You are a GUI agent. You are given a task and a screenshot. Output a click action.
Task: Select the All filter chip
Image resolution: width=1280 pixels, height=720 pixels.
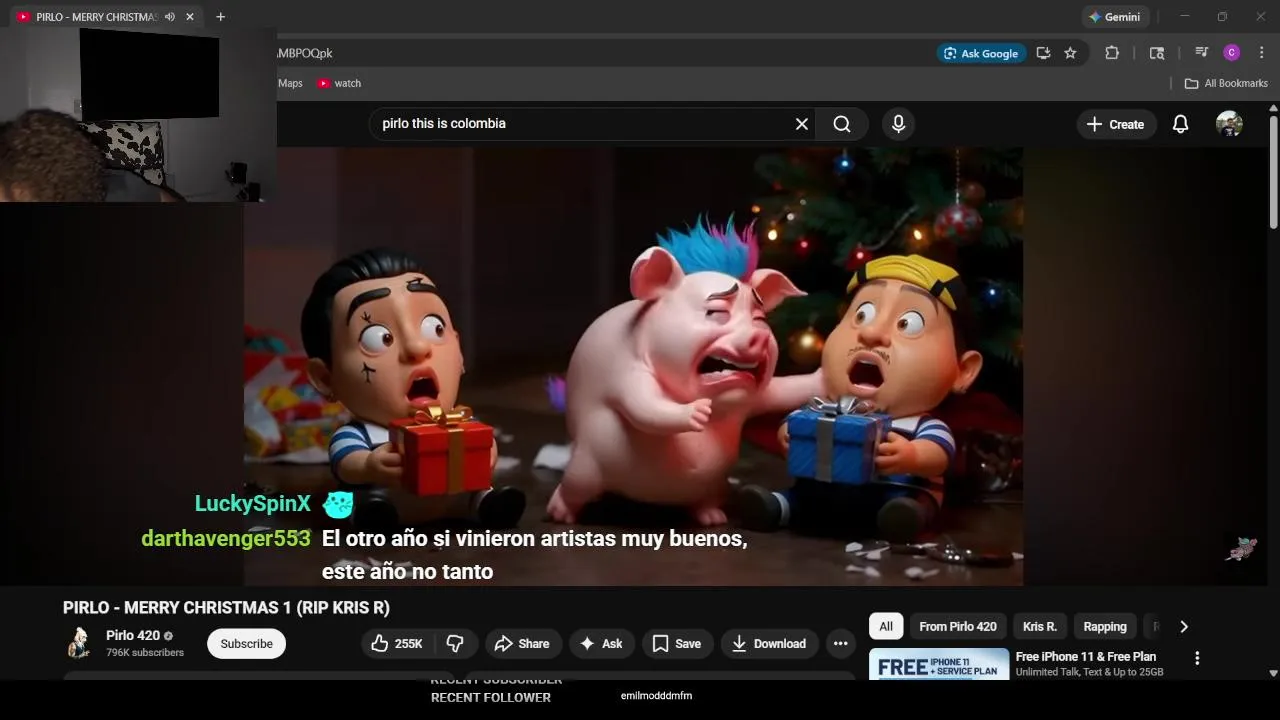coord(886,626)
